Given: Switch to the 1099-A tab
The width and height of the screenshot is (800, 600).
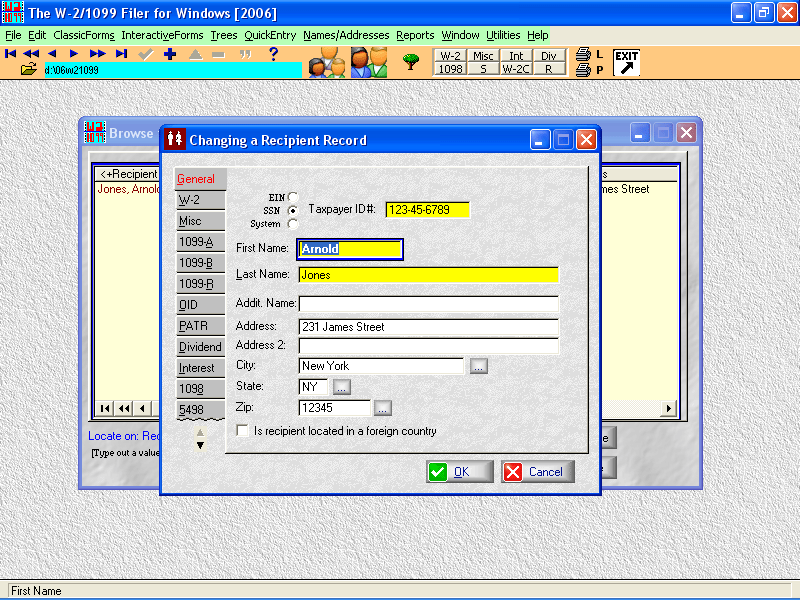Looking at the screenshot, I should (x=200, y=242).
